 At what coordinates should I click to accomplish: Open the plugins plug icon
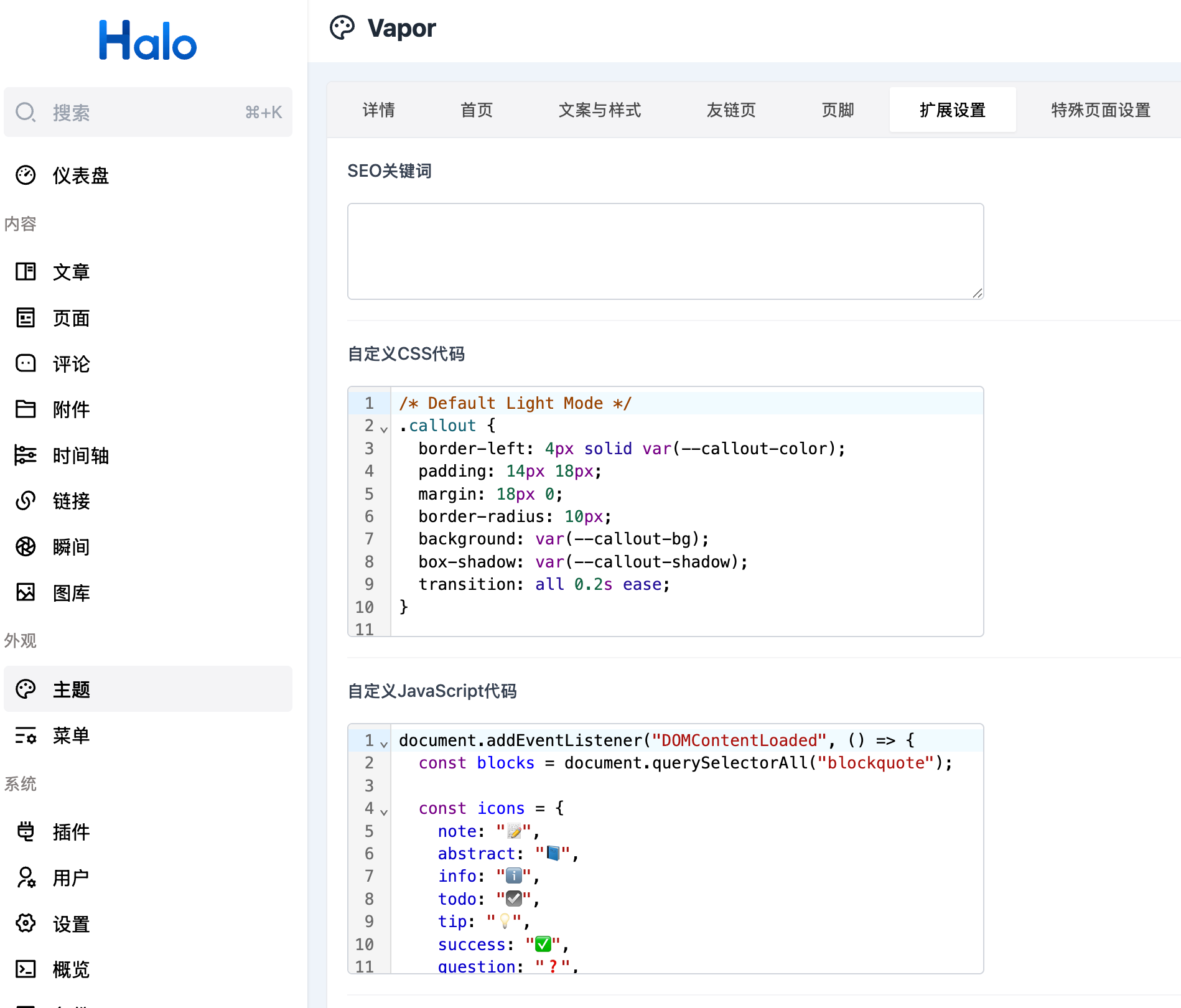click(x=26, y=831)
